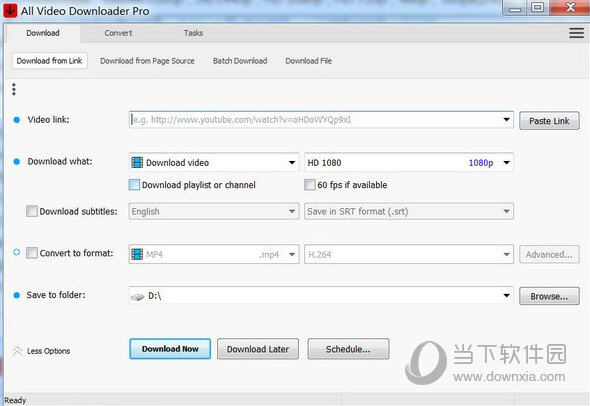
Task: Expand the Video link history dropdown arrow
Action: pos(506,120)
